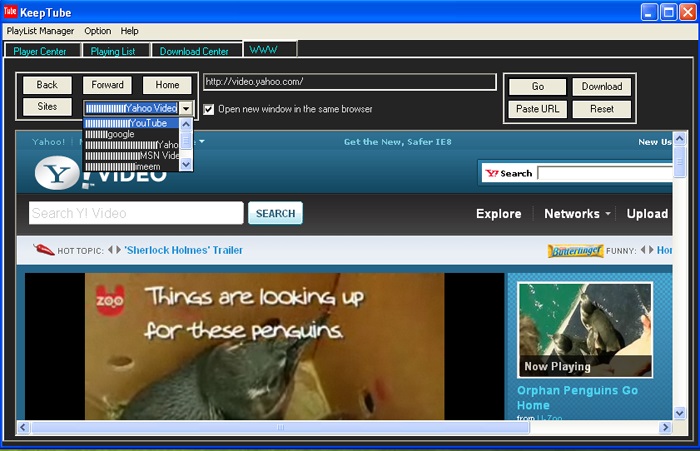
Task: Click the zoo logo on the video
Action: pyautogui.click(x=110, y=301)
